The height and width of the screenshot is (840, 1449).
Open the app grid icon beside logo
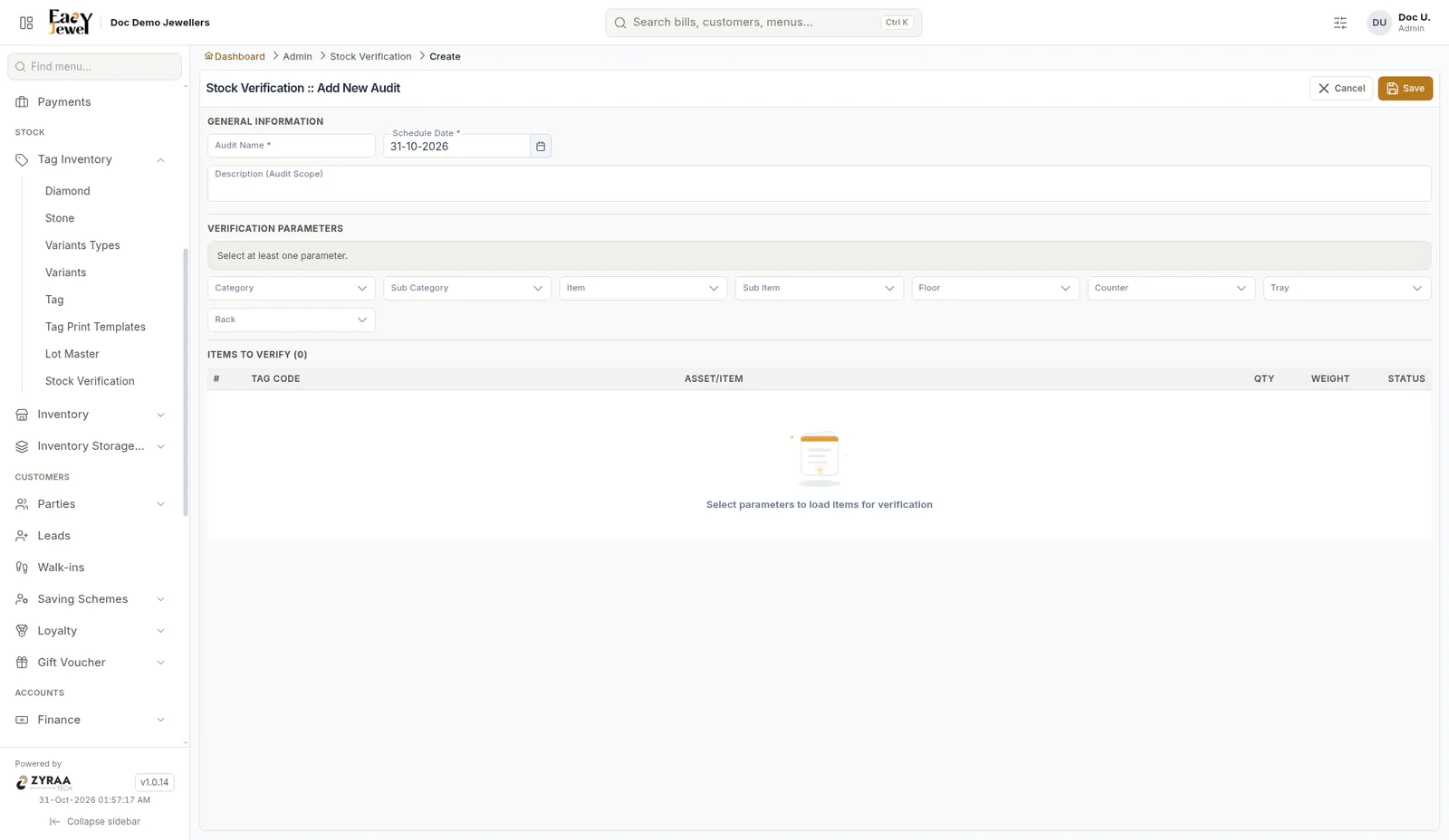(26, 23)
